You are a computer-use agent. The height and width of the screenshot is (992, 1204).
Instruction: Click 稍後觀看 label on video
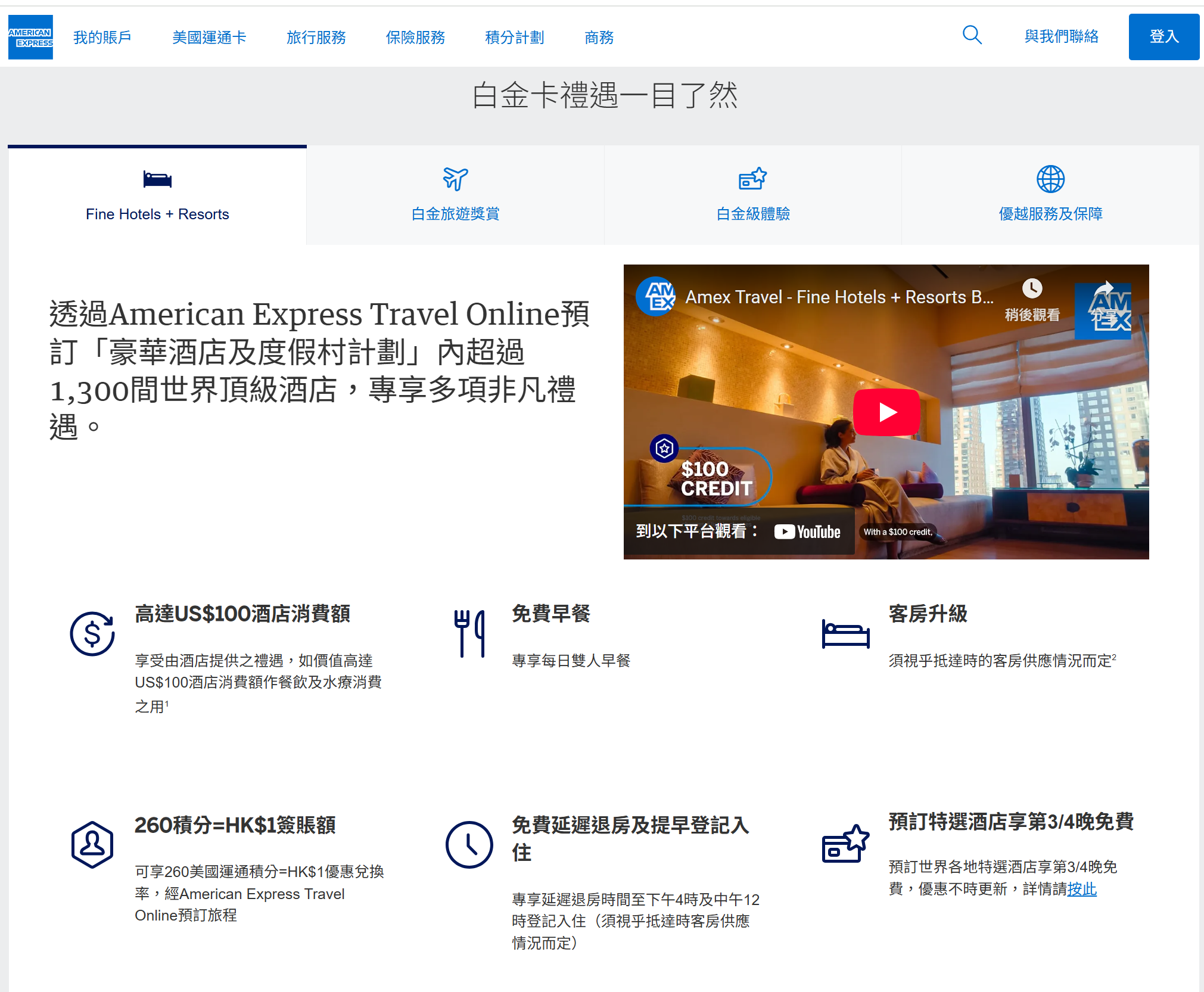click(1032, 315)
